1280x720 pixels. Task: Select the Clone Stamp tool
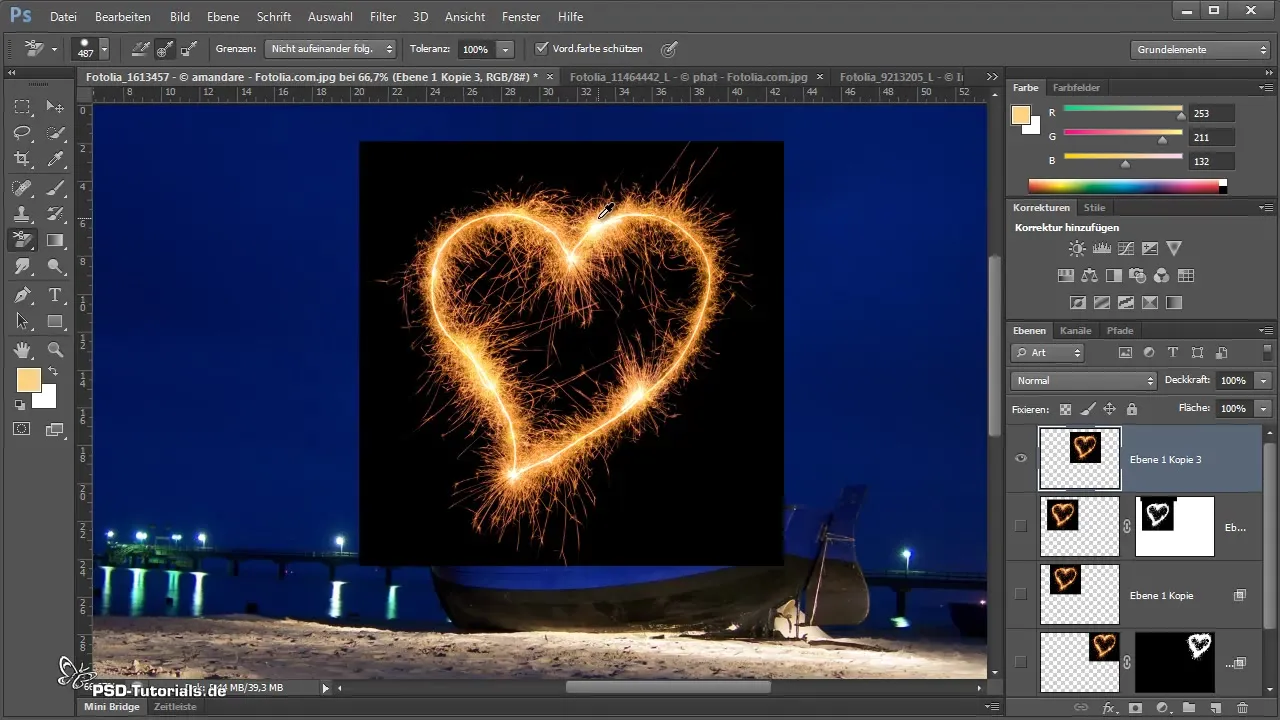(x=22, y=213)
